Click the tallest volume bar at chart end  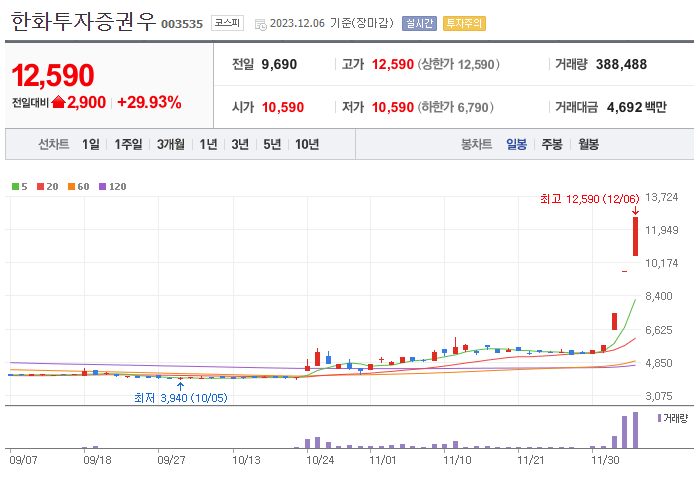tap(635, 430)
